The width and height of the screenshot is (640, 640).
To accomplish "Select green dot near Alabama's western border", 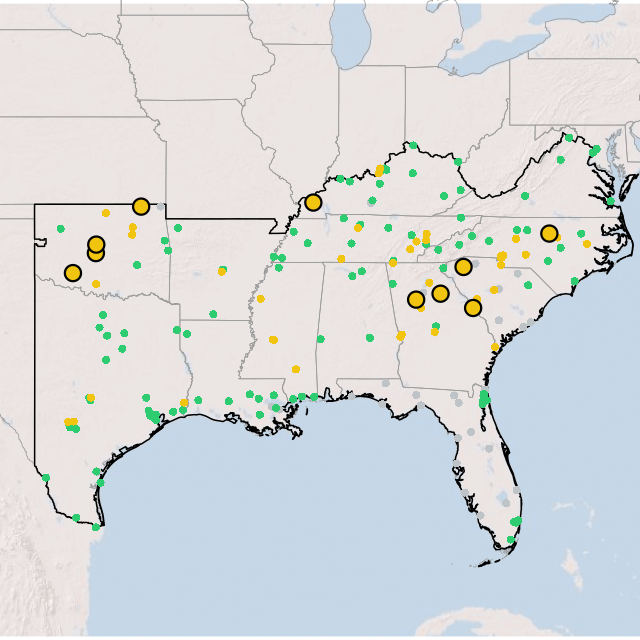I will [321, 339].
